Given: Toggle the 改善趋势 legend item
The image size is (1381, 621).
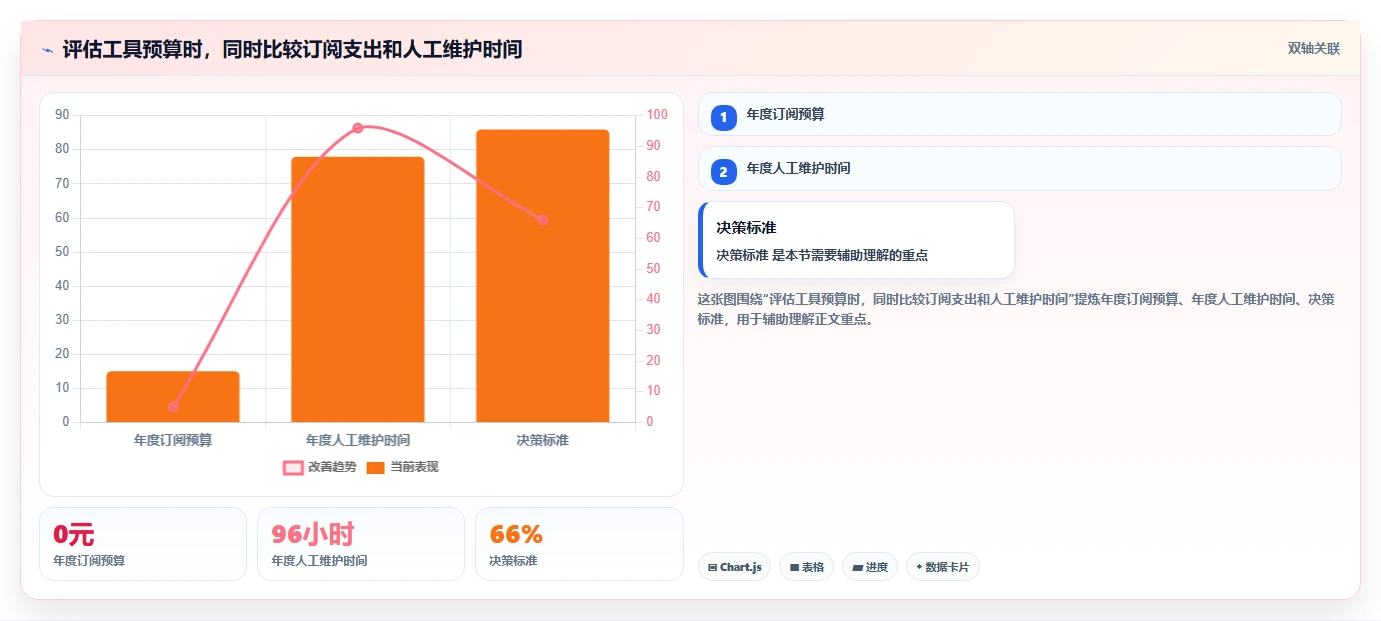Looking at the screenshot, I should click(x=320, y=467).
